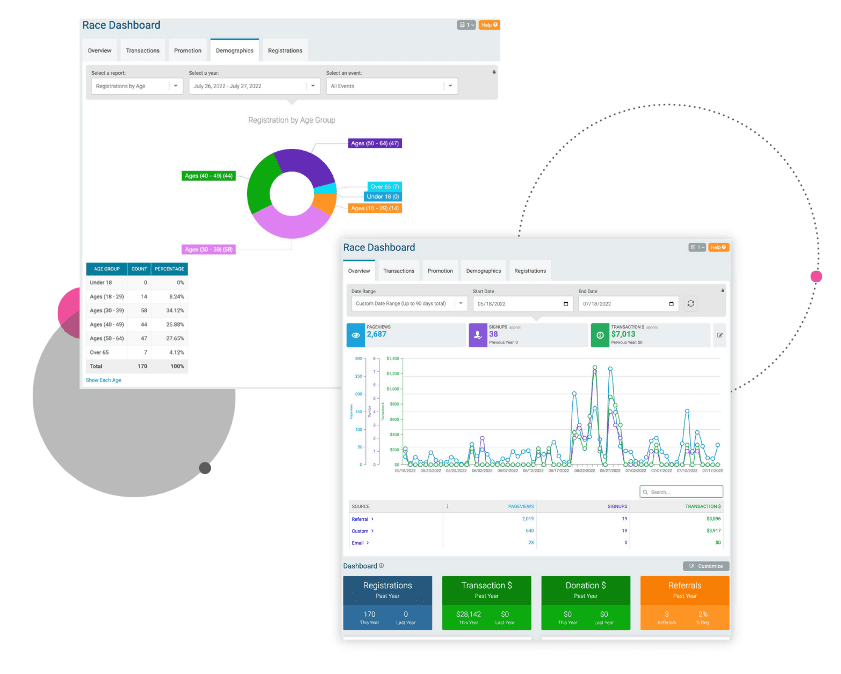Click the green Transaction $ dollar icon
The image size is (841, 674).
[x=600, y=335]
